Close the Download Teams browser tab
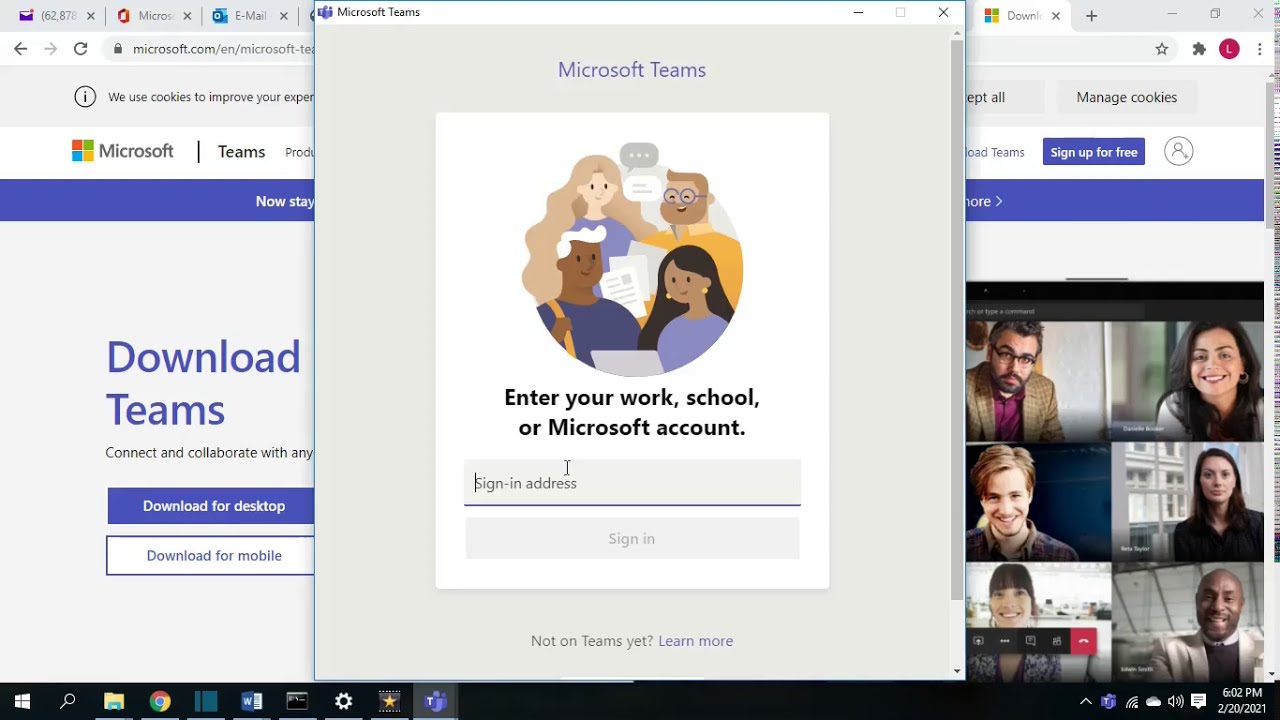This screenshot has width=1280, height=720. [1055, 16]
